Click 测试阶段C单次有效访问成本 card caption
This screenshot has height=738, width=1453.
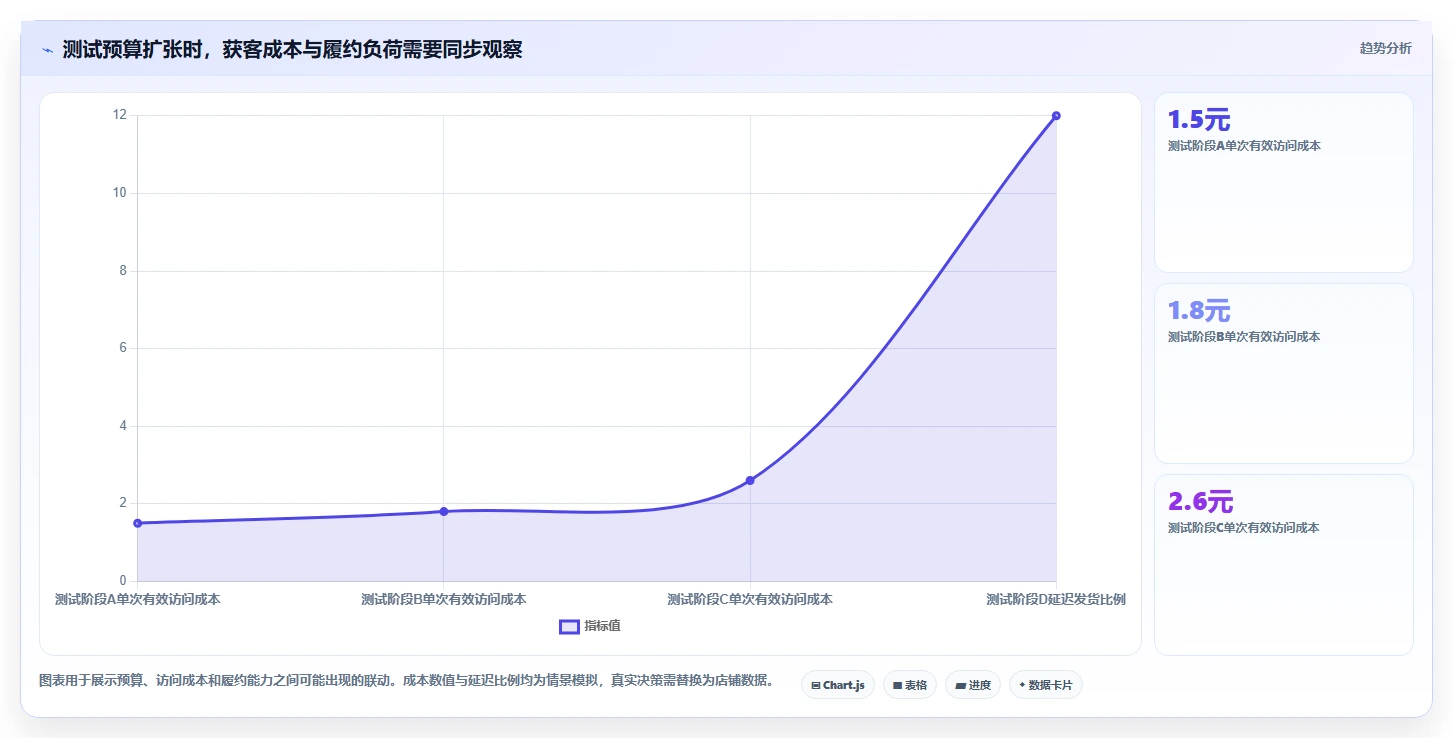click(1244, 528)
